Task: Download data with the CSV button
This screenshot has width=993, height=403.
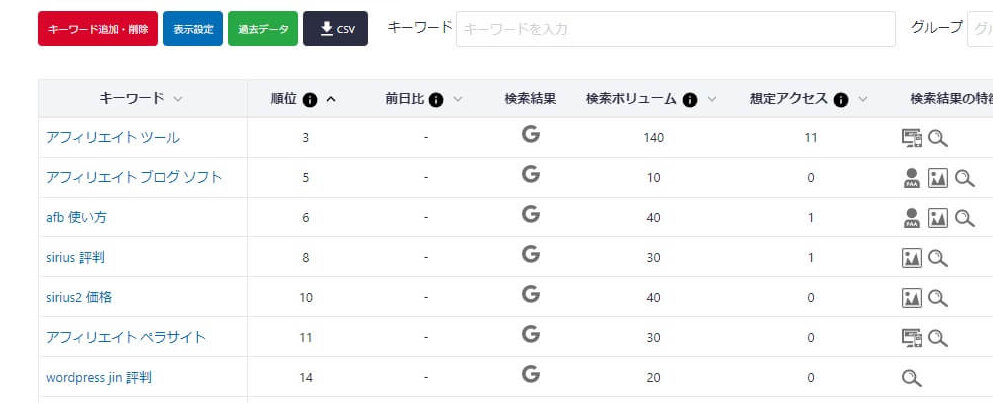Action: pyautogui.click(x=336, y=29)
